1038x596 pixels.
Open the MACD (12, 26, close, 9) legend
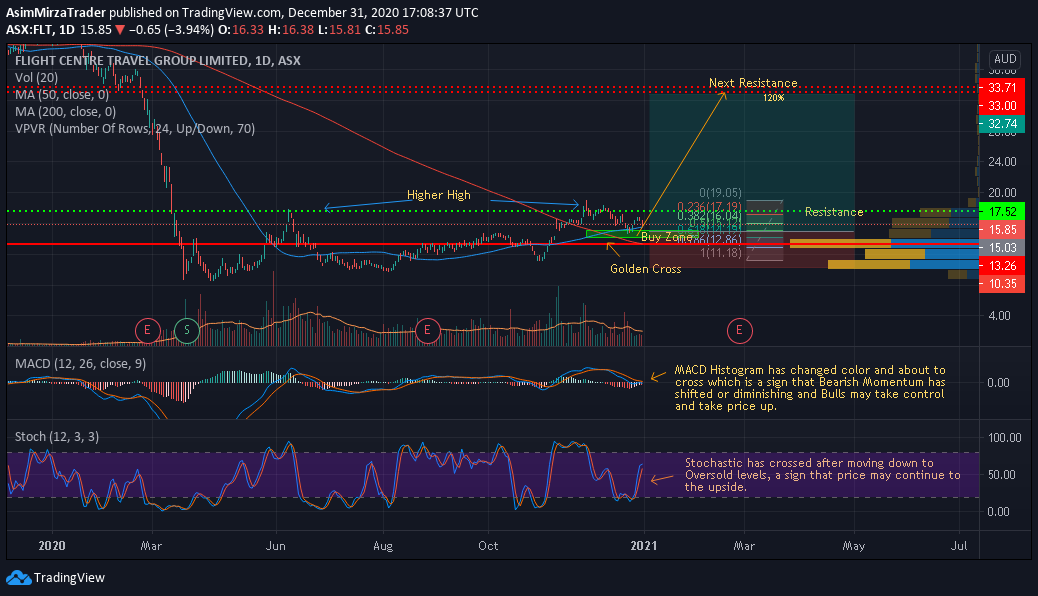point(81,364)
